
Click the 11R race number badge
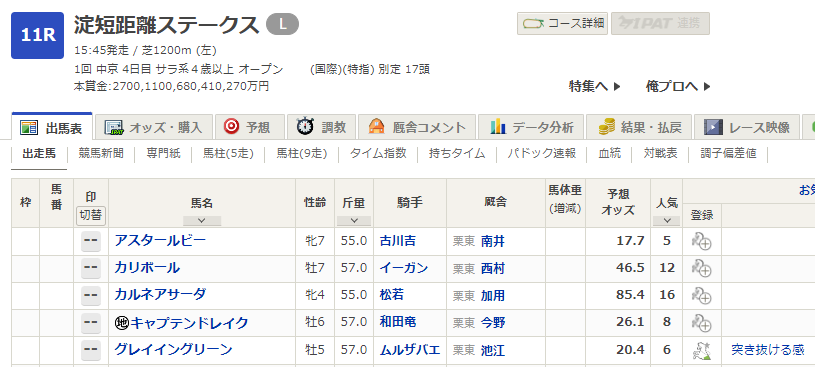pos(37,35)
